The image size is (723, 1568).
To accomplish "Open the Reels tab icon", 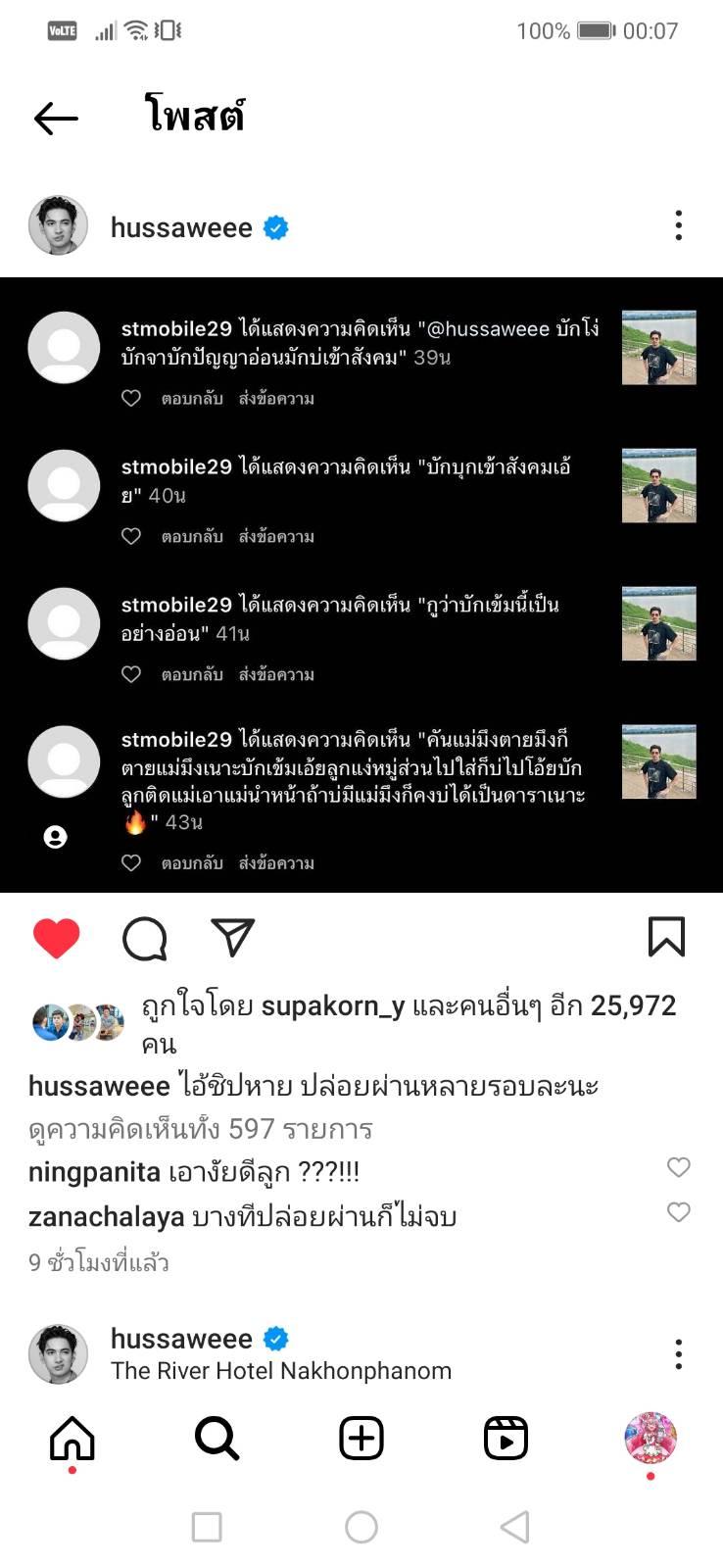I will [506, 1439].
